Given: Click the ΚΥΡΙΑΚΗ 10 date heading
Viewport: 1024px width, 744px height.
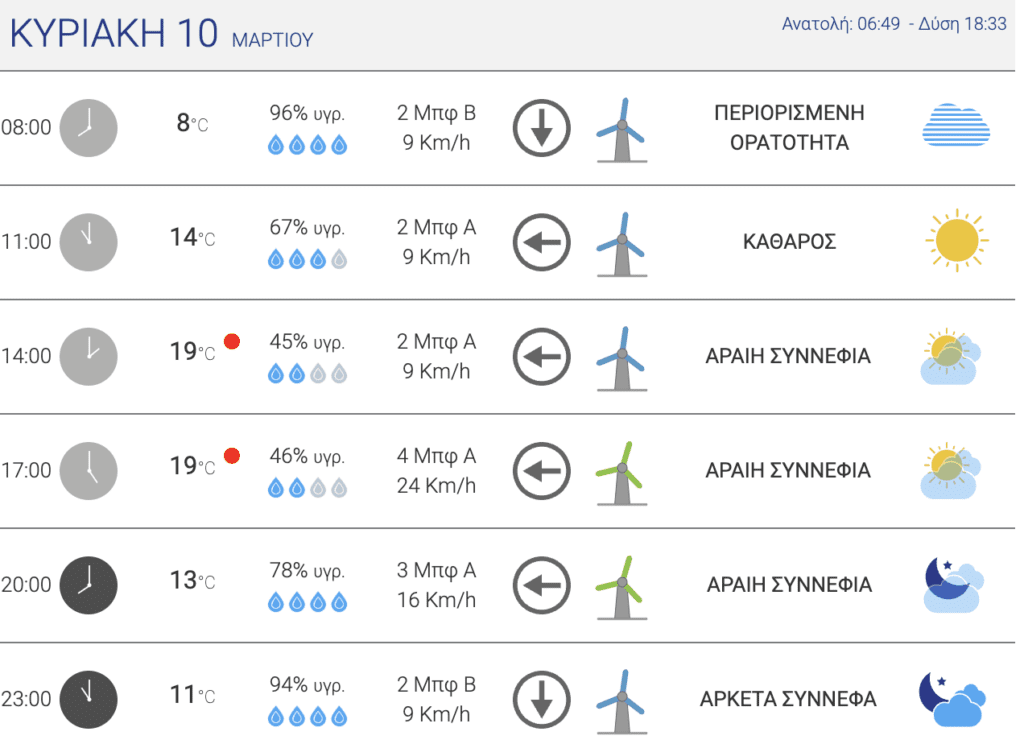Looking at the screenshot, I should pos(114,33).
